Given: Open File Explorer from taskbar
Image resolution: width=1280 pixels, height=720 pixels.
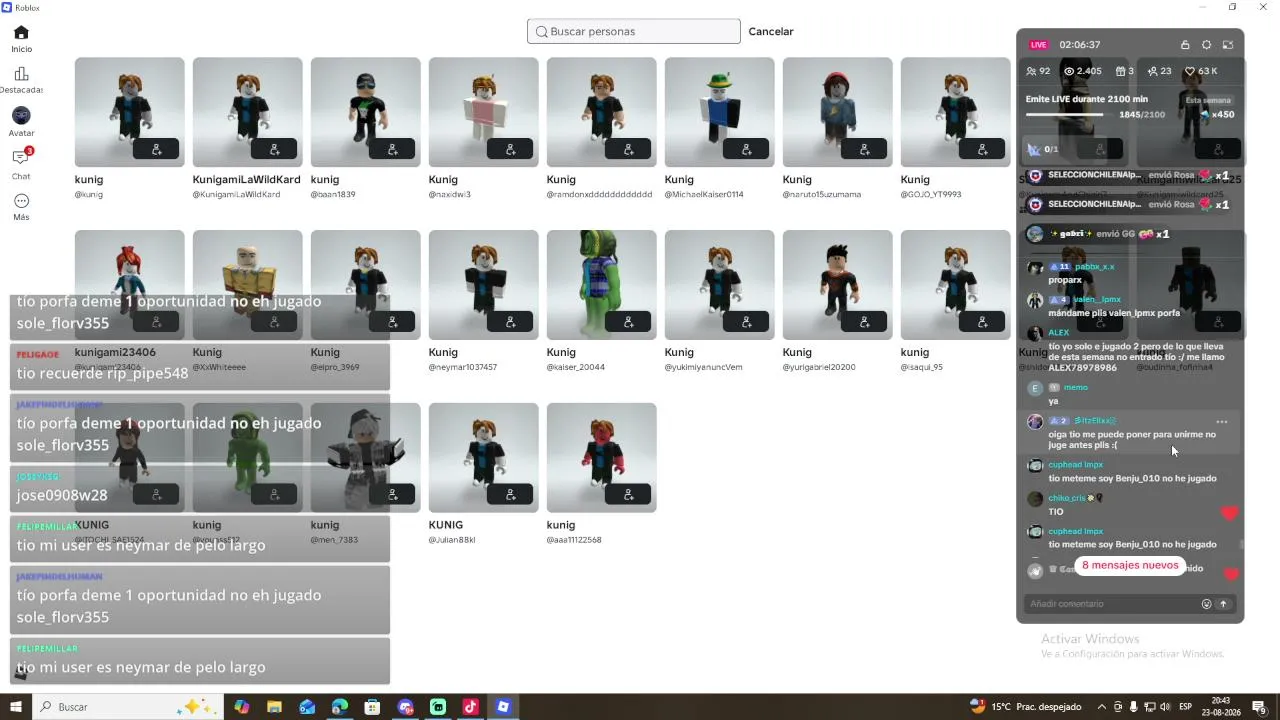Looking at the screenshot, I should [274, 707].
